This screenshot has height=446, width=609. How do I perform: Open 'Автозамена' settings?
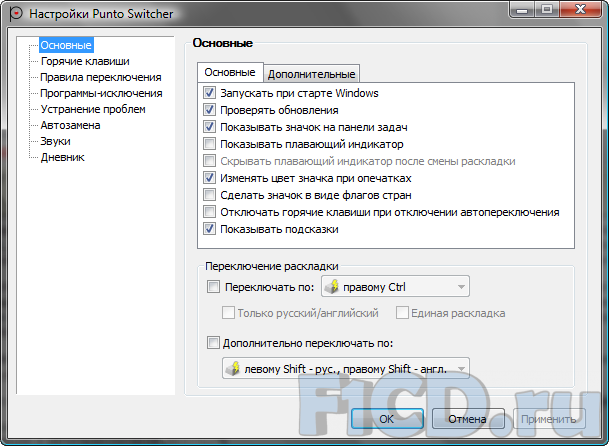pyautogui.click(x=70, y=125)
